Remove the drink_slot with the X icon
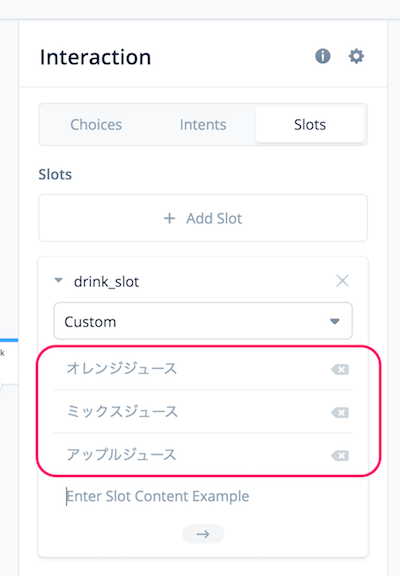 (342, 281)
